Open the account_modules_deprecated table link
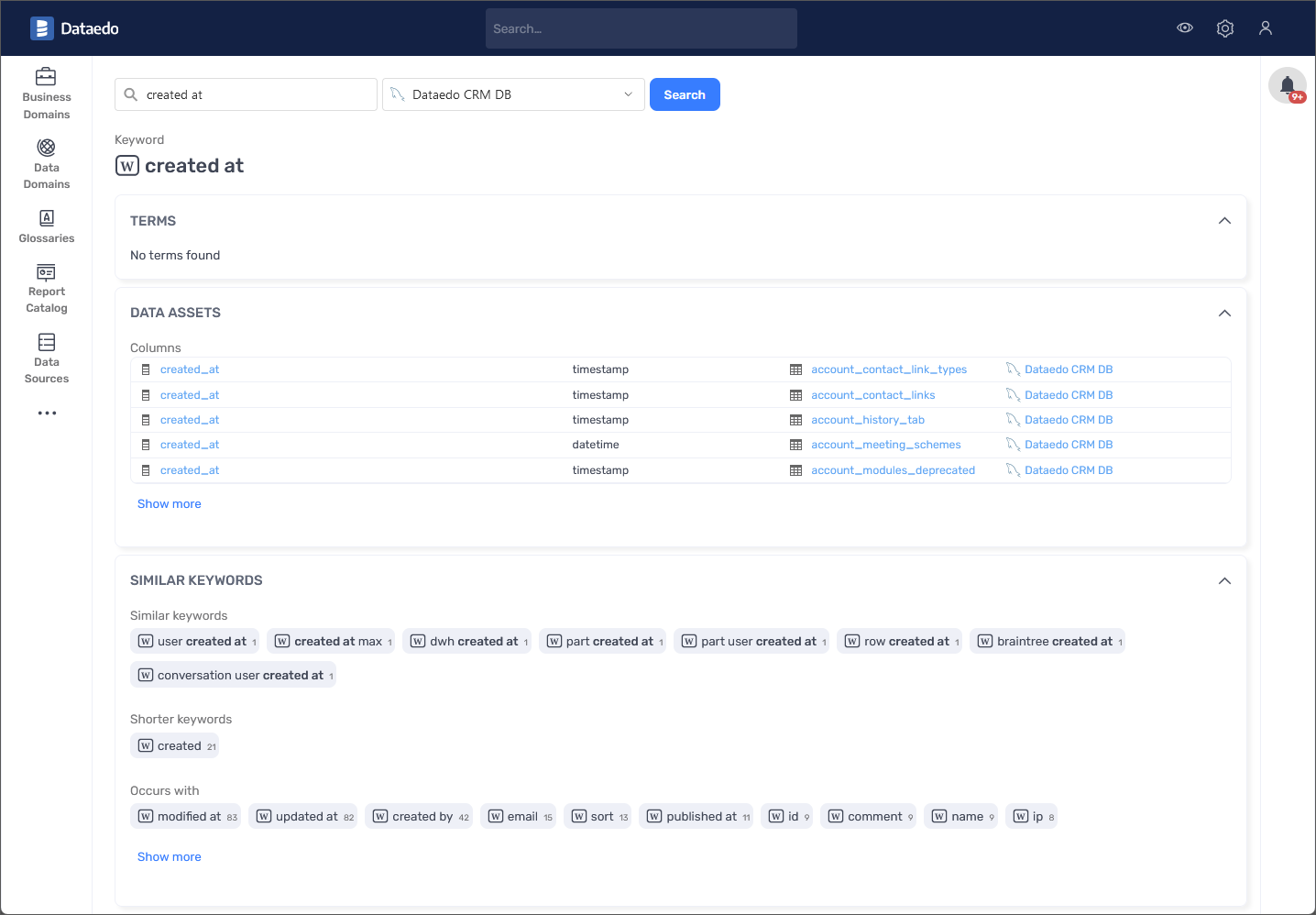The image size is (1316, 915). pos(894,470)
